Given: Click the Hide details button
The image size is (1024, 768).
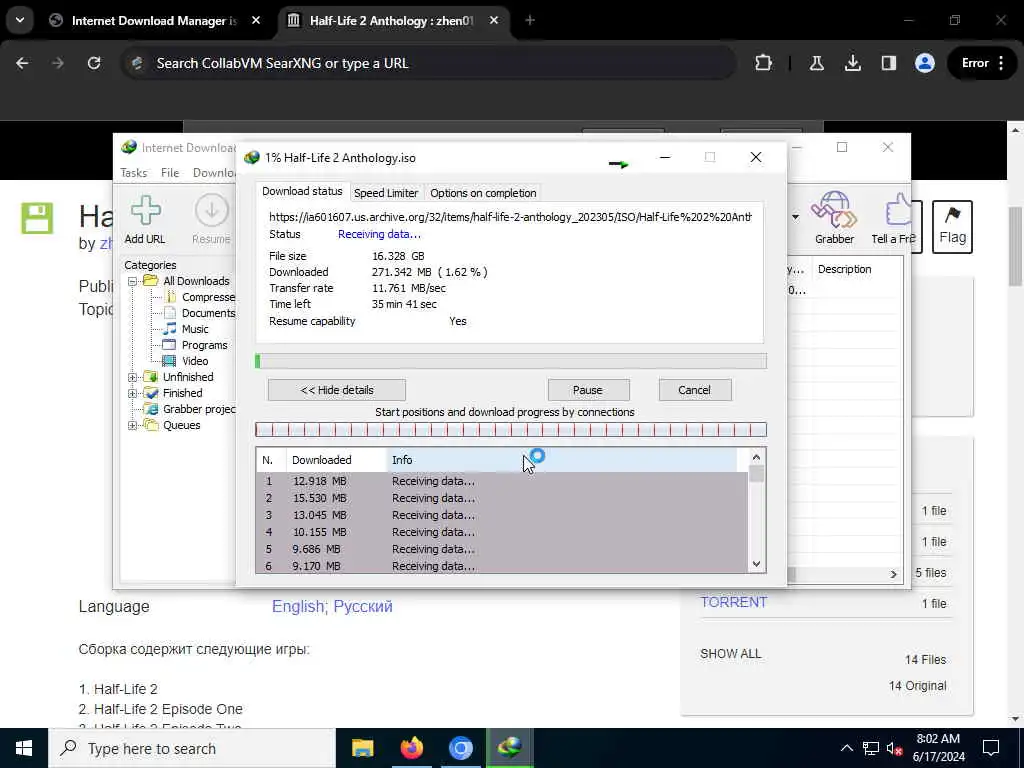Looking at the screenshot, I should (337, 390).
